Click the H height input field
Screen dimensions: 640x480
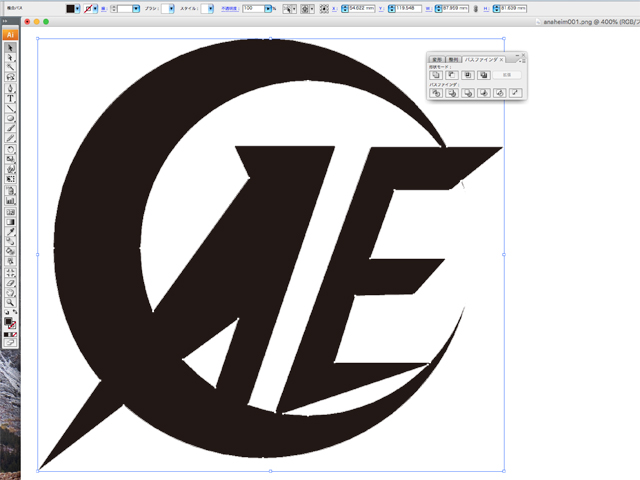pyautogui.click(x=513, y=9)
